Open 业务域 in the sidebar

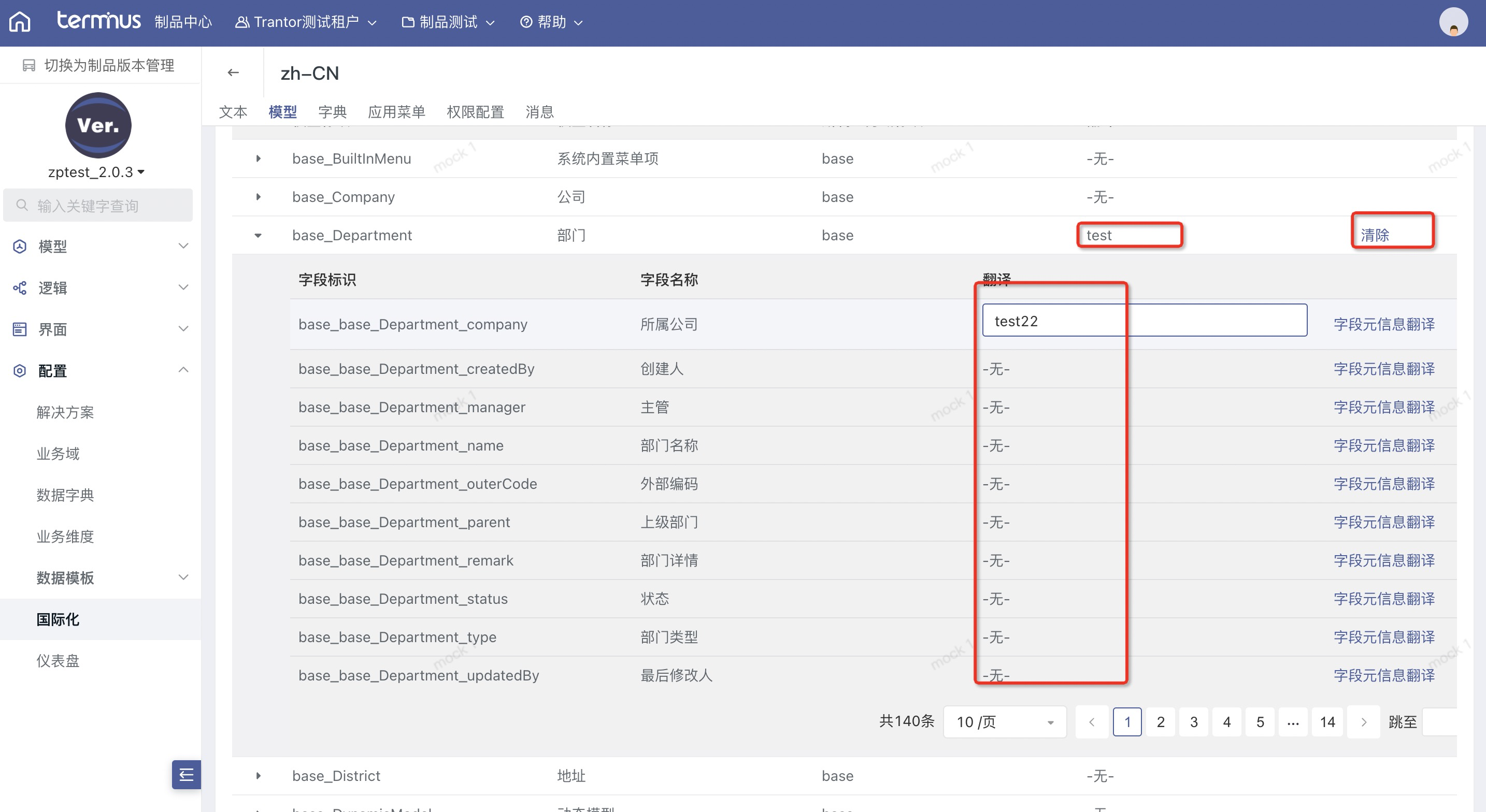coord(58,454)
